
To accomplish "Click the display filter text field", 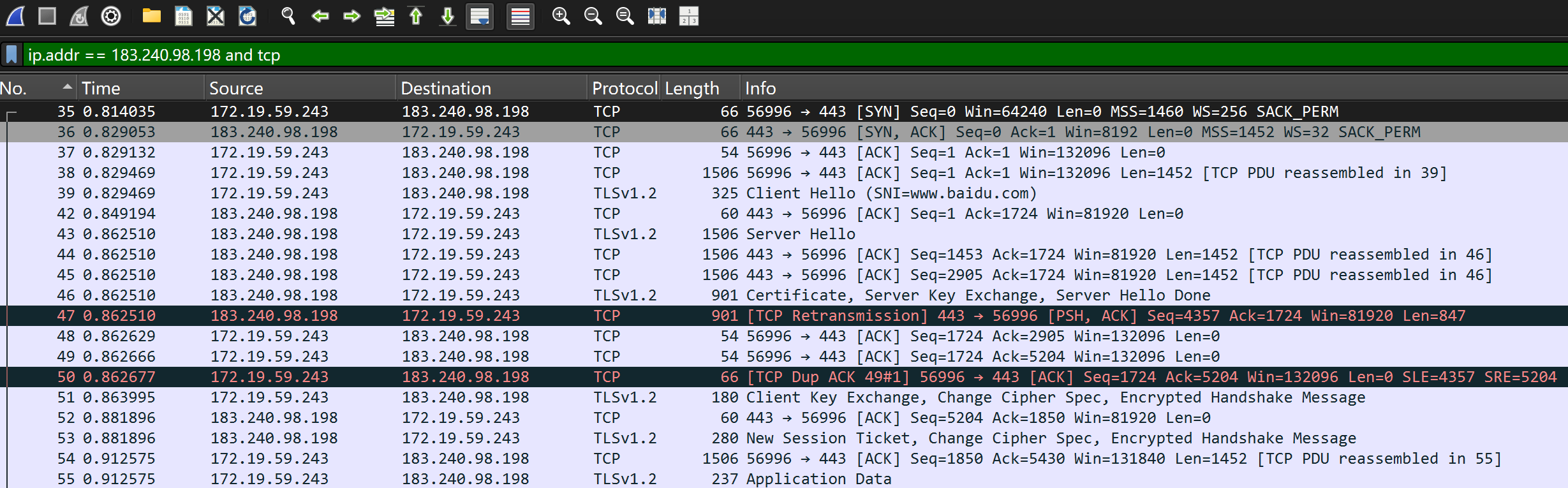I will pos(766,55).
